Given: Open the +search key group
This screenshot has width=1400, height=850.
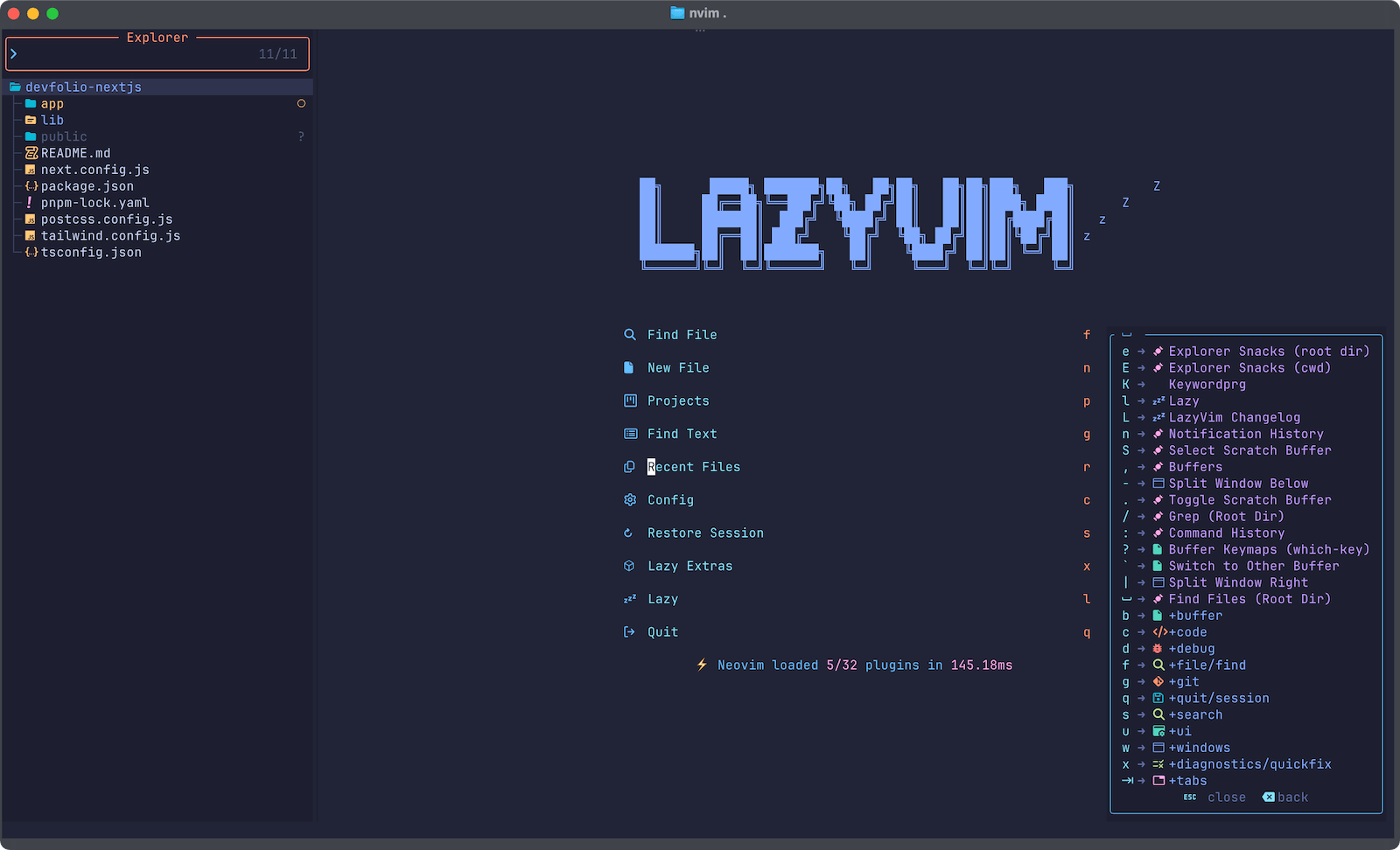Looking at the screenshot, I should coord(1195,715).
